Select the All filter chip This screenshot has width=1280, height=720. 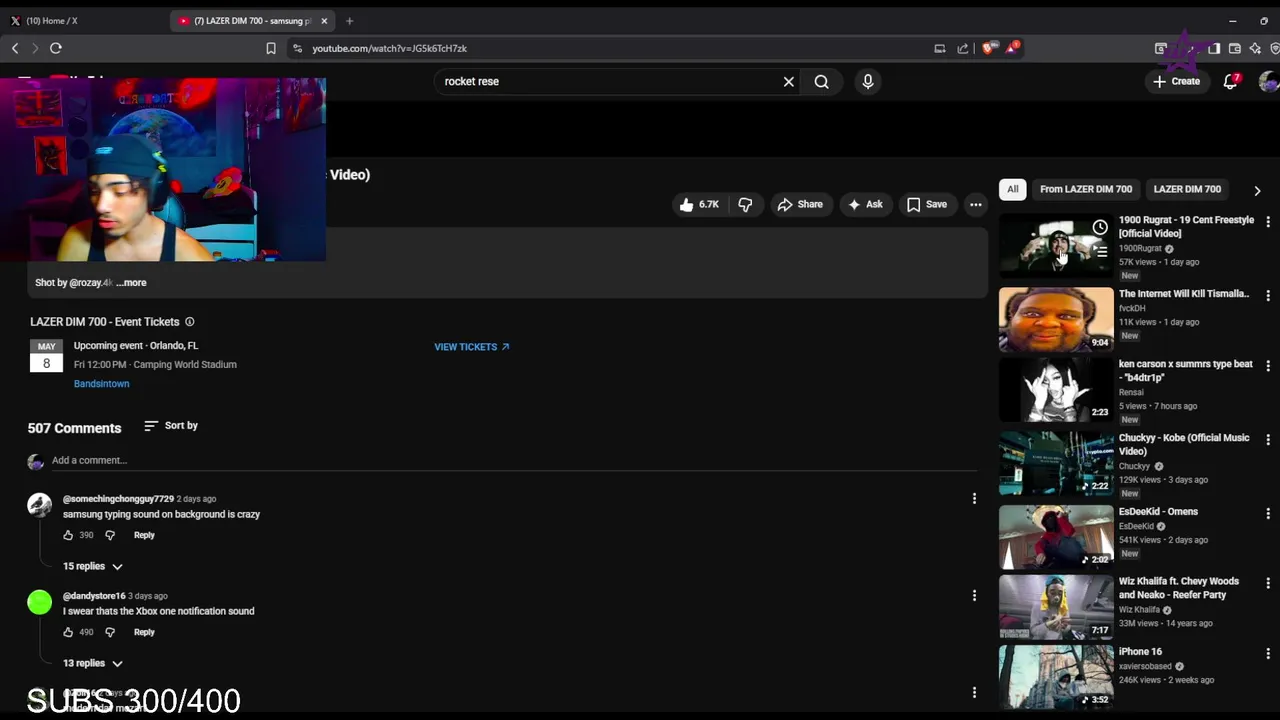(1013, 189)
